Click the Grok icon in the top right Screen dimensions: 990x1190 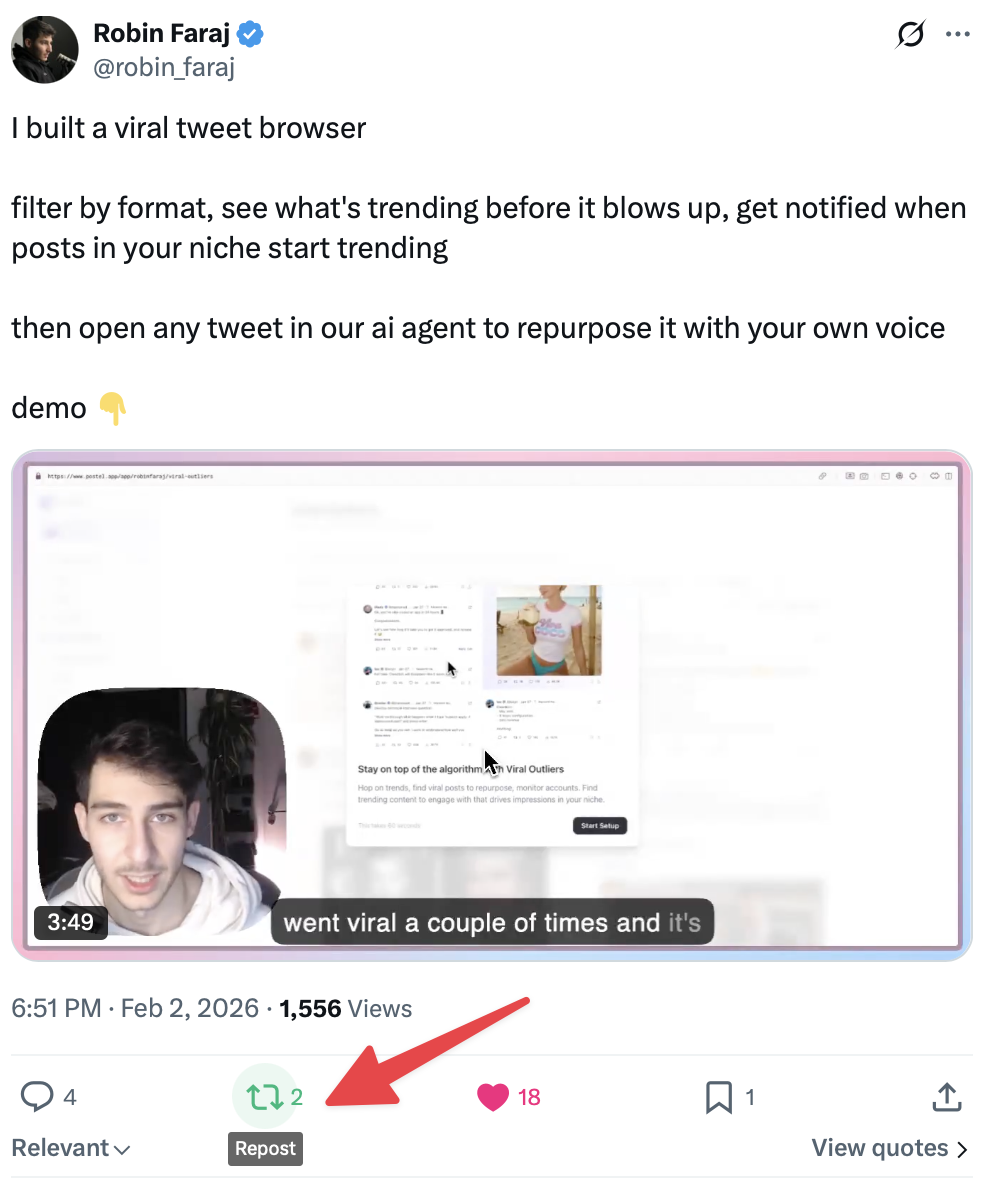tap(909, 33)
